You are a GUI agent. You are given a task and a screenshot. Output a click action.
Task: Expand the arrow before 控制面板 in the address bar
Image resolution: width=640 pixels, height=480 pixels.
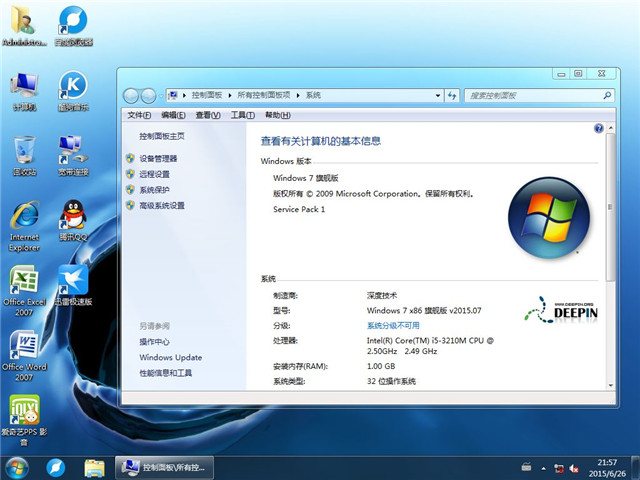point(184,96)
